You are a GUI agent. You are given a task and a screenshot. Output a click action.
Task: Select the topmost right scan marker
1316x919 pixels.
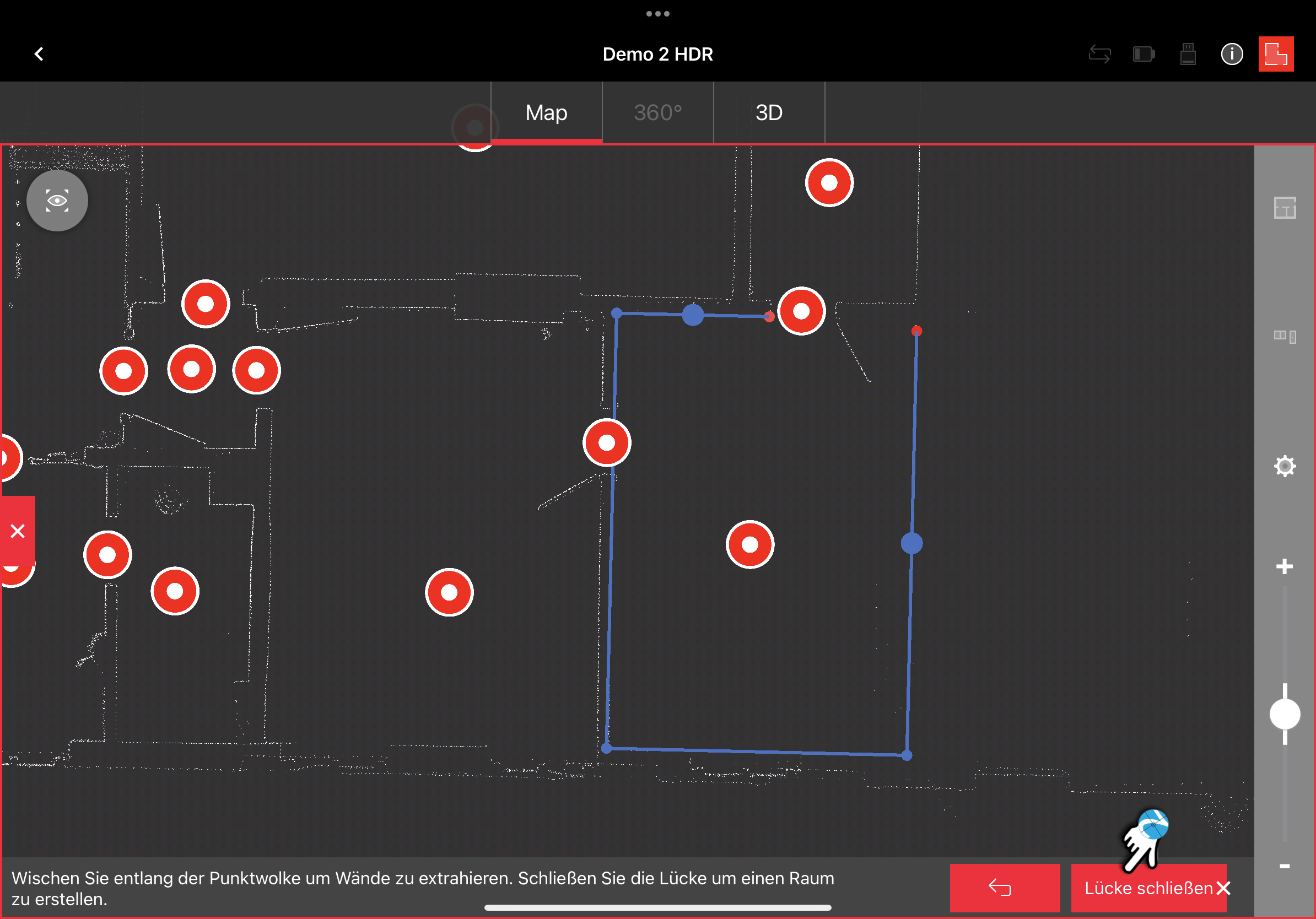(829, 183)
